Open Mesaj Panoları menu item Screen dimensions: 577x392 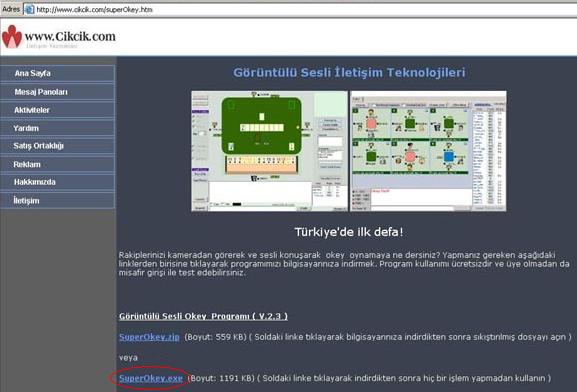coord(57,92)
